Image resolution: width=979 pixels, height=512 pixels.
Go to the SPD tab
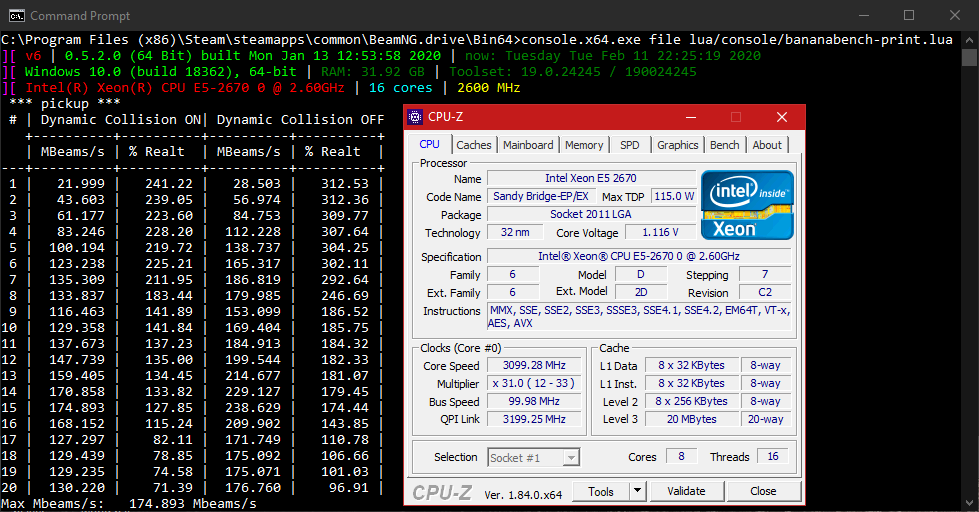(629, 145)
